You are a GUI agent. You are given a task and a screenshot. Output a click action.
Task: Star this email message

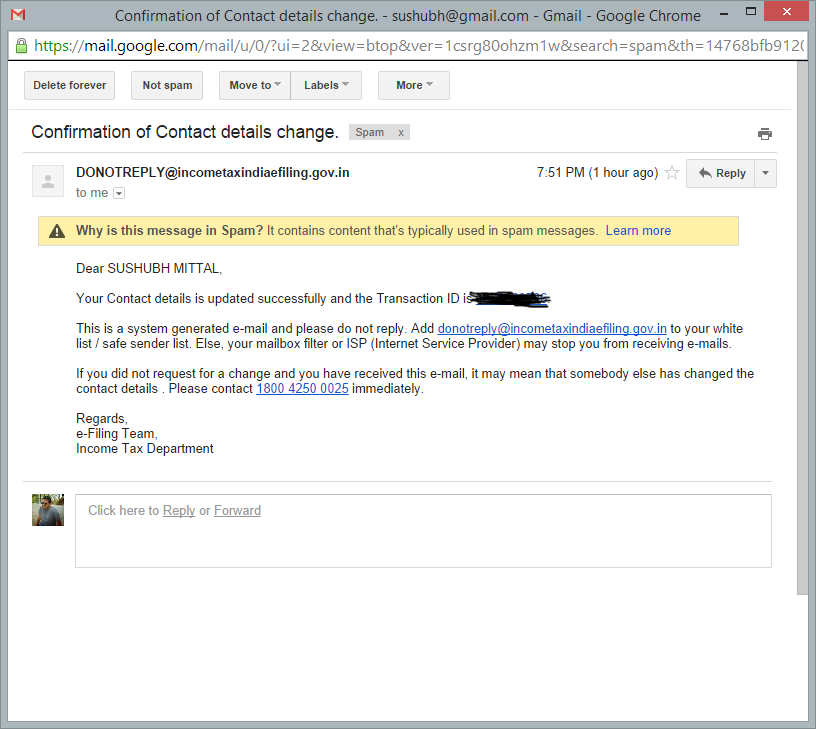coord(672,173)
